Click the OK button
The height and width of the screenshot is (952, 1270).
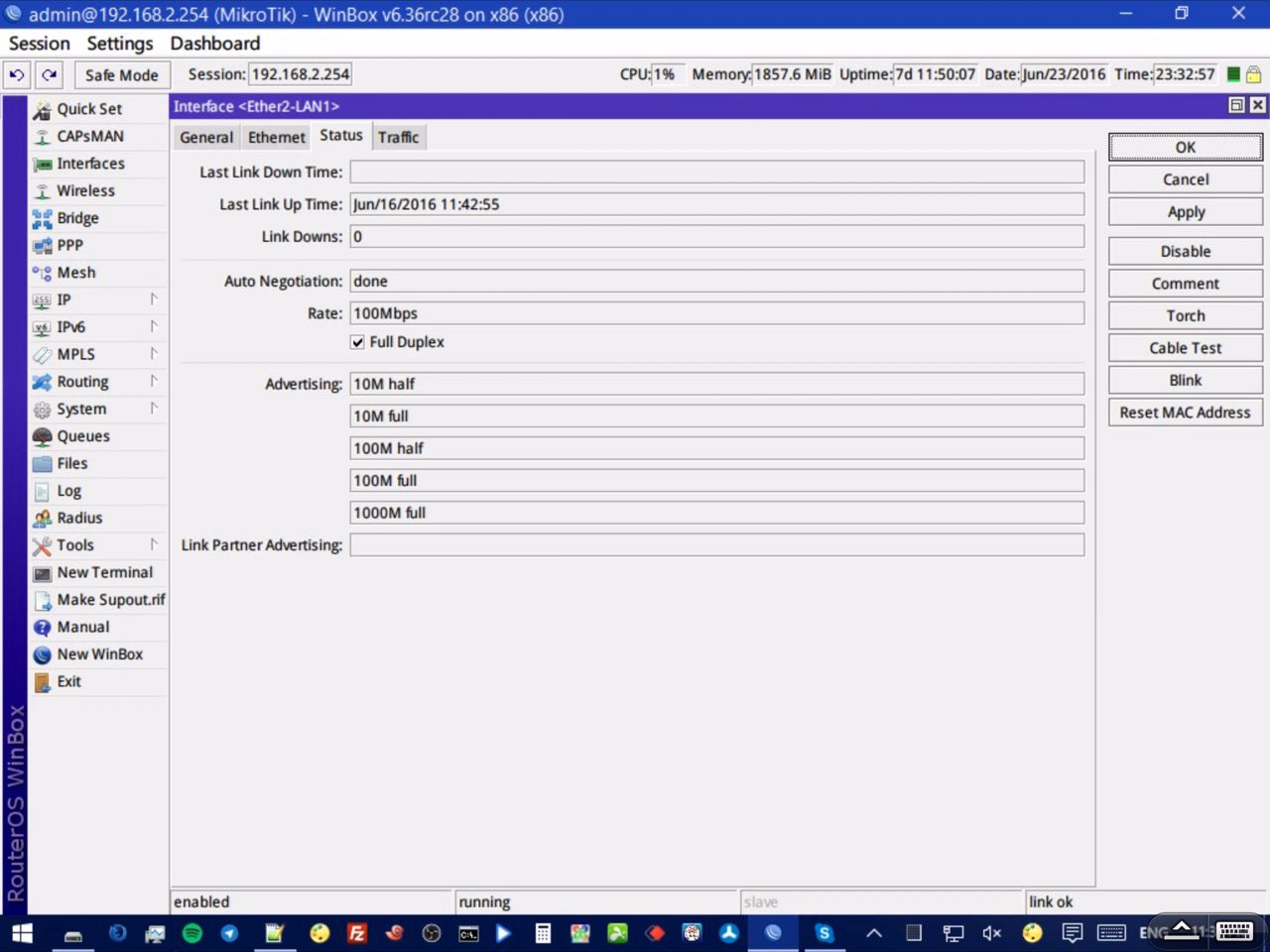pyautogui.click(x=1186, y=147)
